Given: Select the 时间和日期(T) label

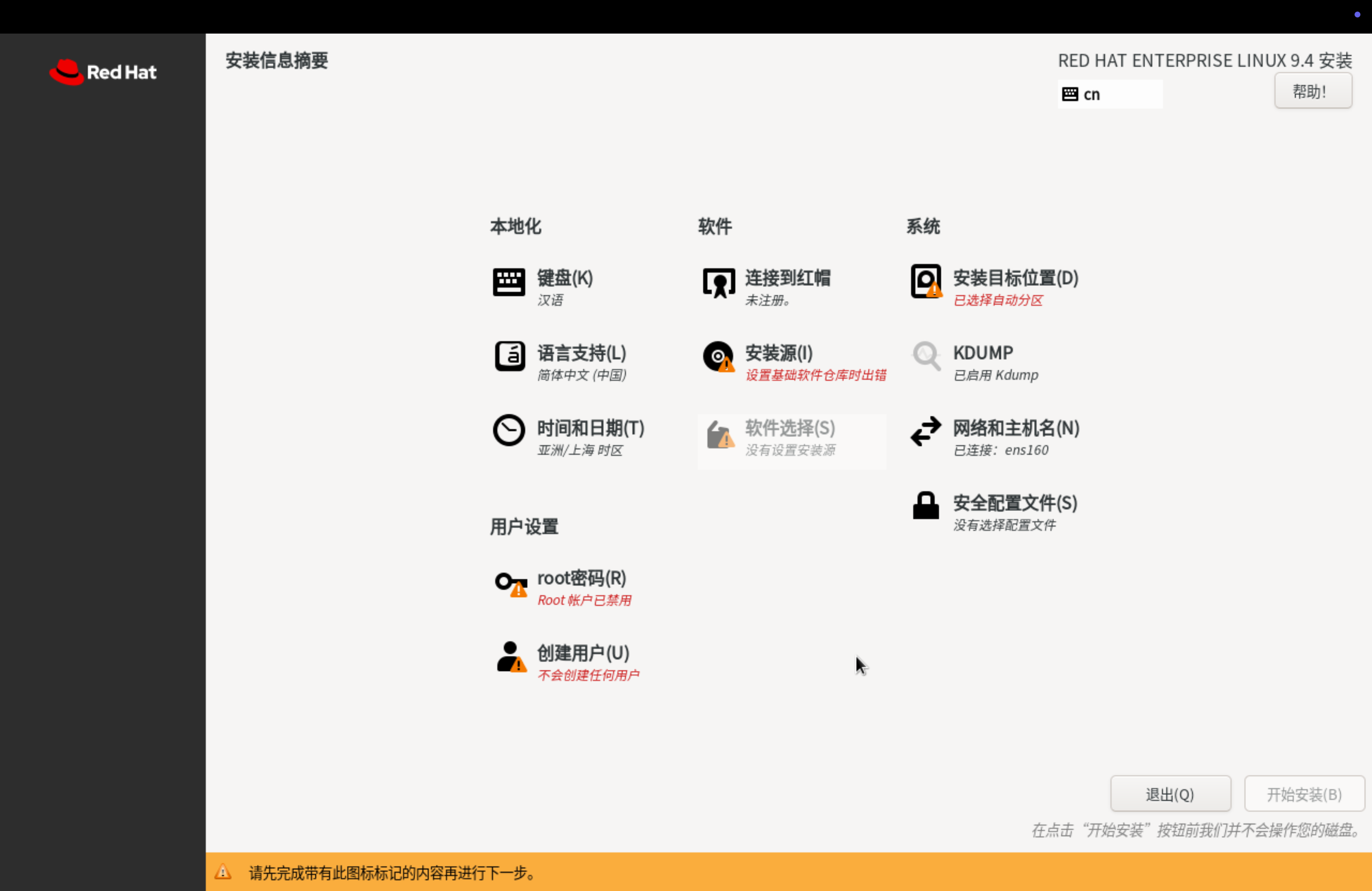Looking at the screenshot, I should [591, 428].
